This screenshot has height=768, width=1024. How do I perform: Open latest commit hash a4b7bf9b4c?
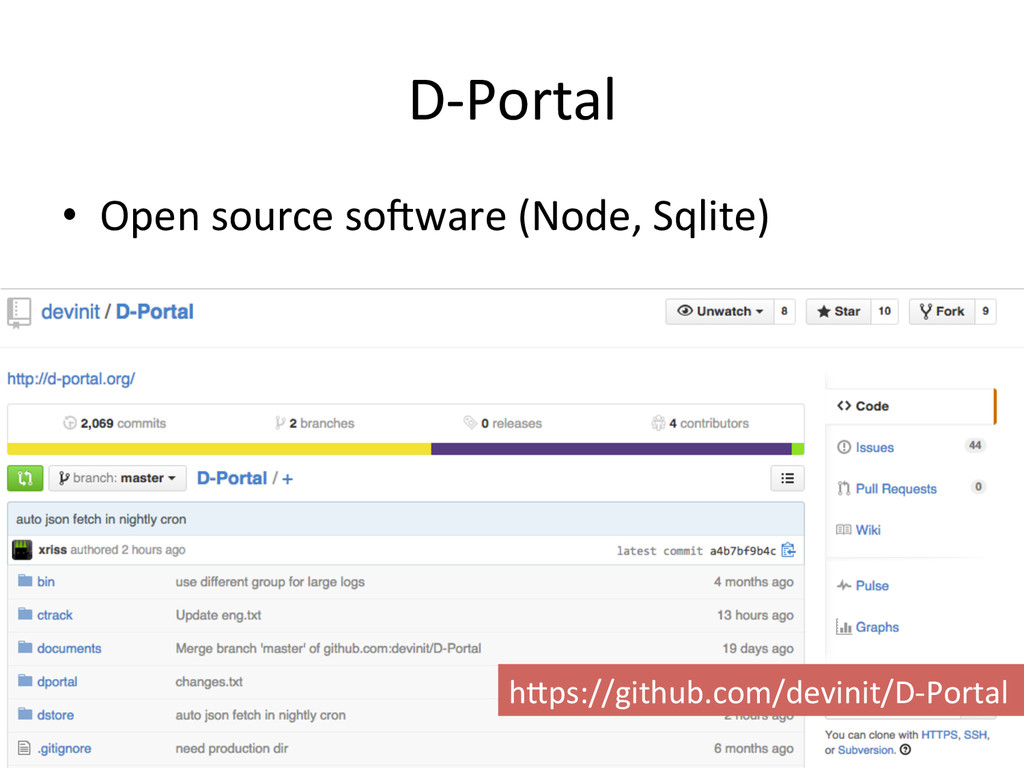(x=743, y=551)
